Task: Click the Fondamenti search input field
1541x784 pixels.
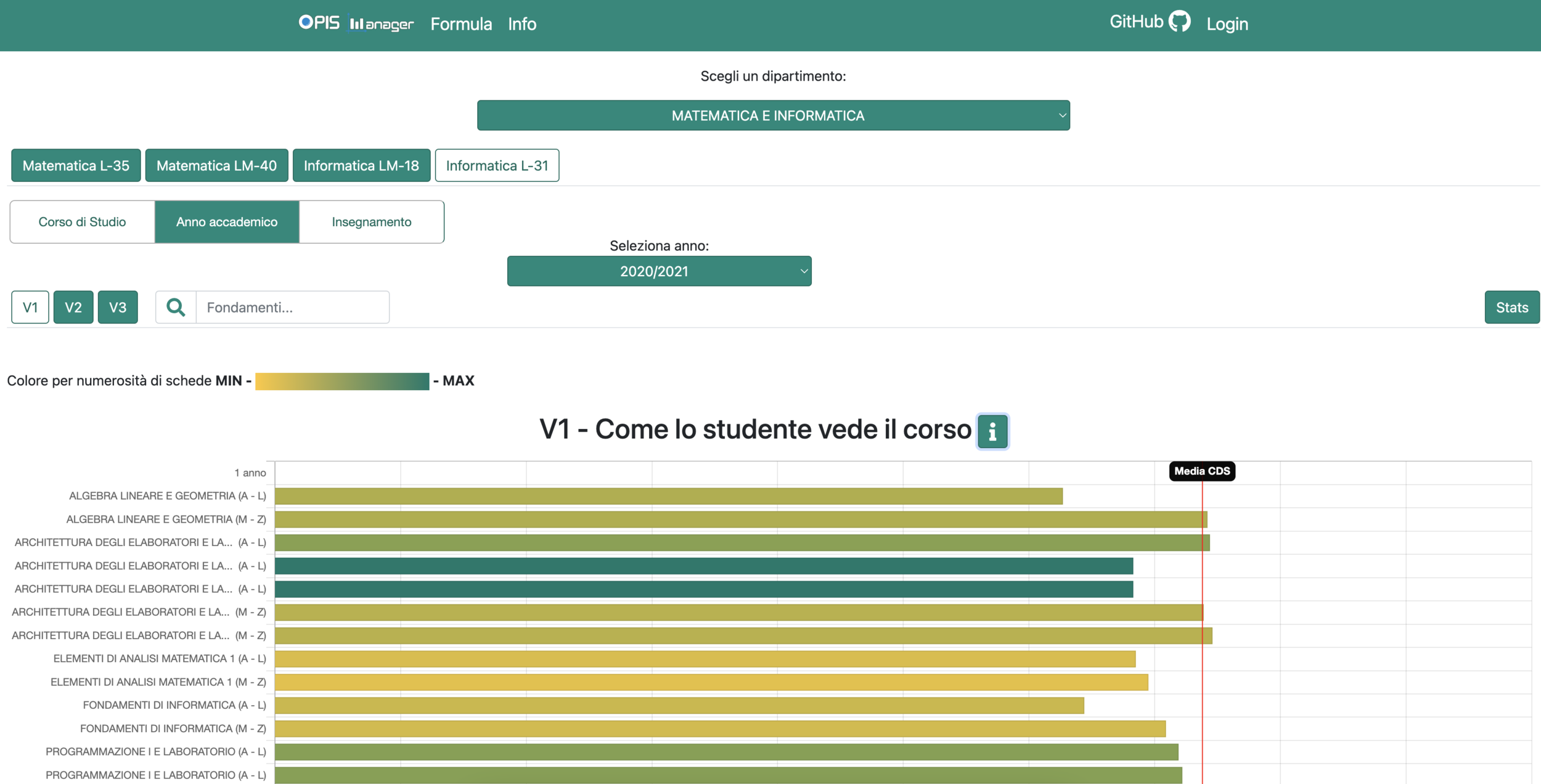Action: 292,307
